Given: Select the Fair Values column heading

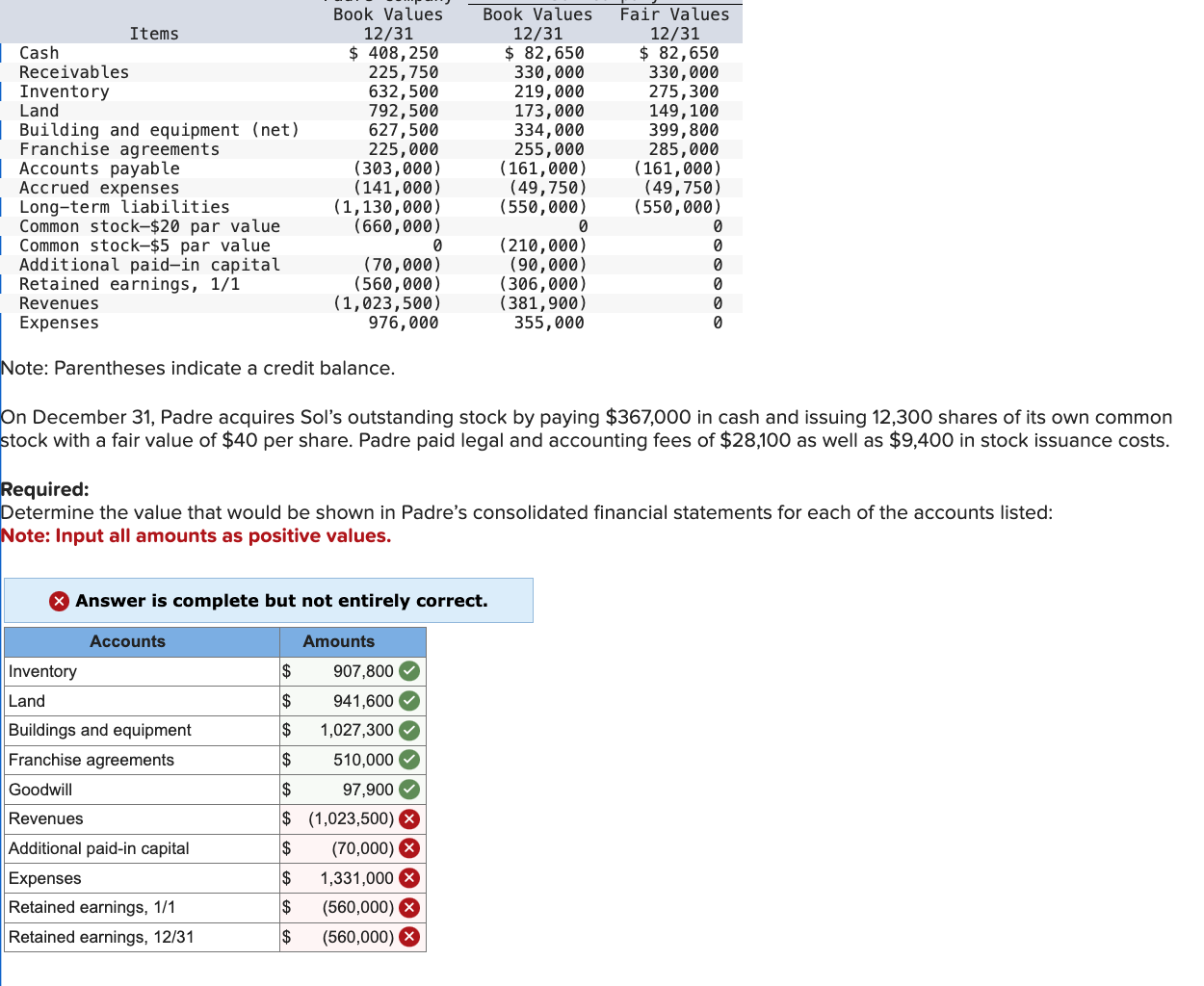Looking at the screenshot, I should 674,14.
